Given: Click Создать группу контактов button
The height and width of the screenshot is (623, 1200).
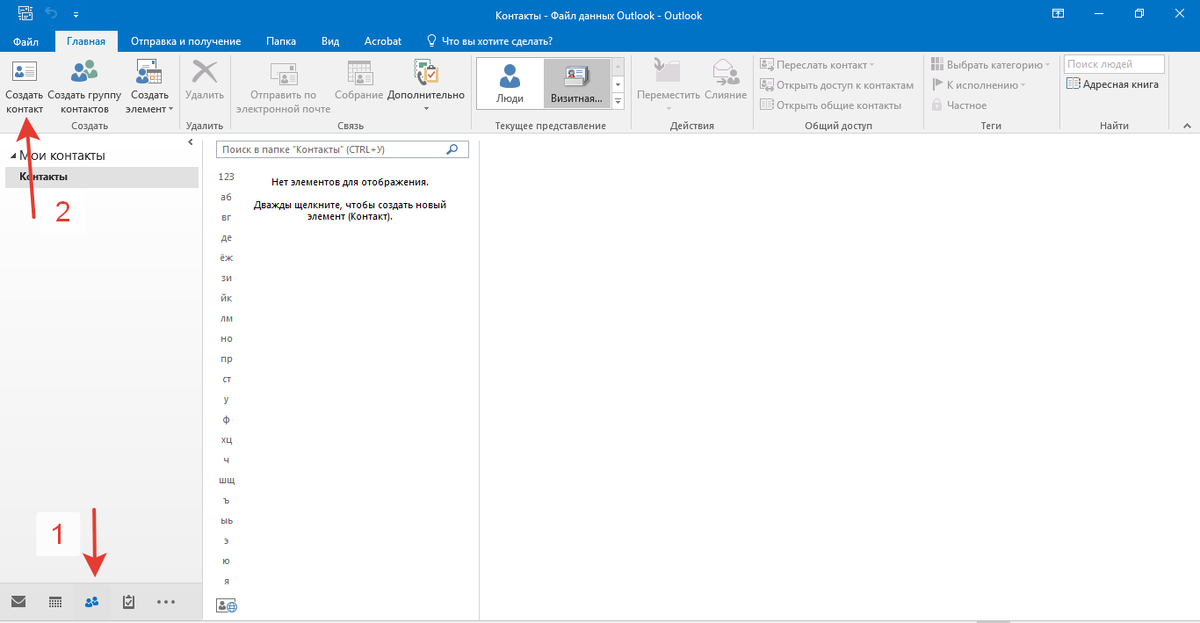Looking at the screenshot, I should 84,85.
